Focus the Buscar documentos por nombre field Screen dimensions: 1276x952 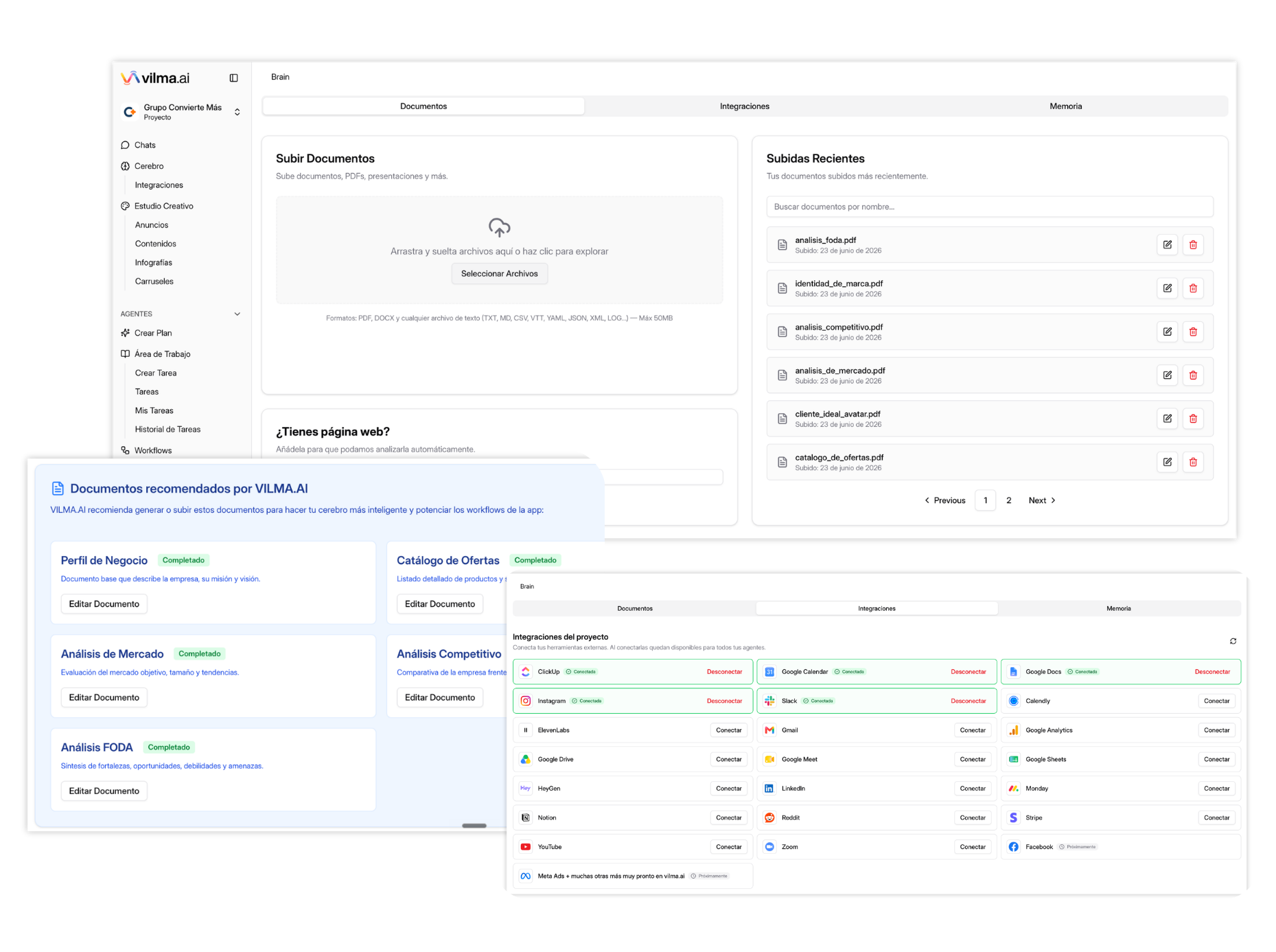[990, 207]
